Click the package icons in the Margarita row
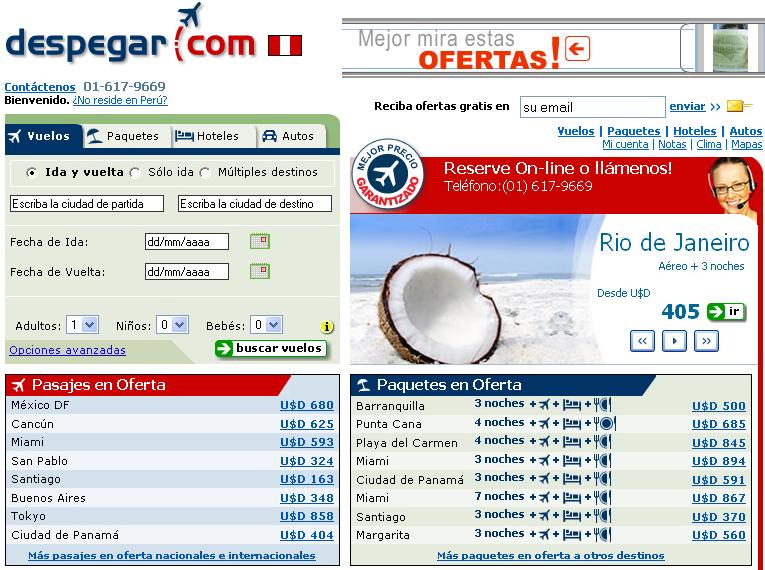Screen dimensions: 765x570 pos(570,534)
